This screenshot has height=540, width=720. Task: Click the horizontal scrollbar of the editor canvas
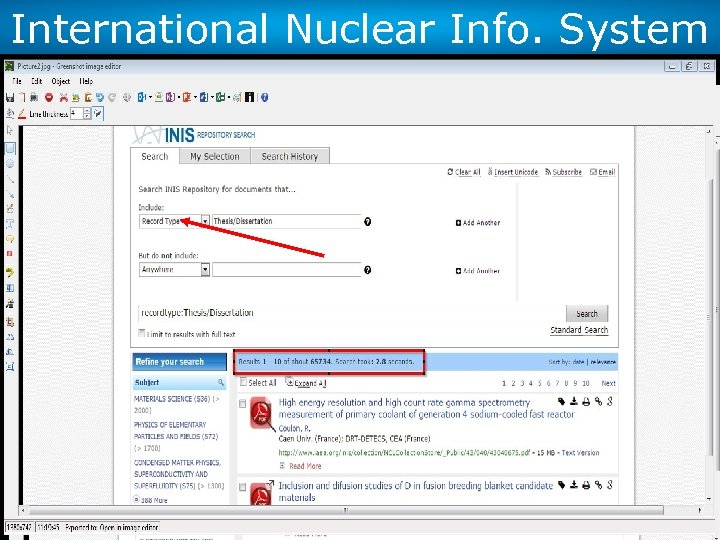[x=347, y=510]
